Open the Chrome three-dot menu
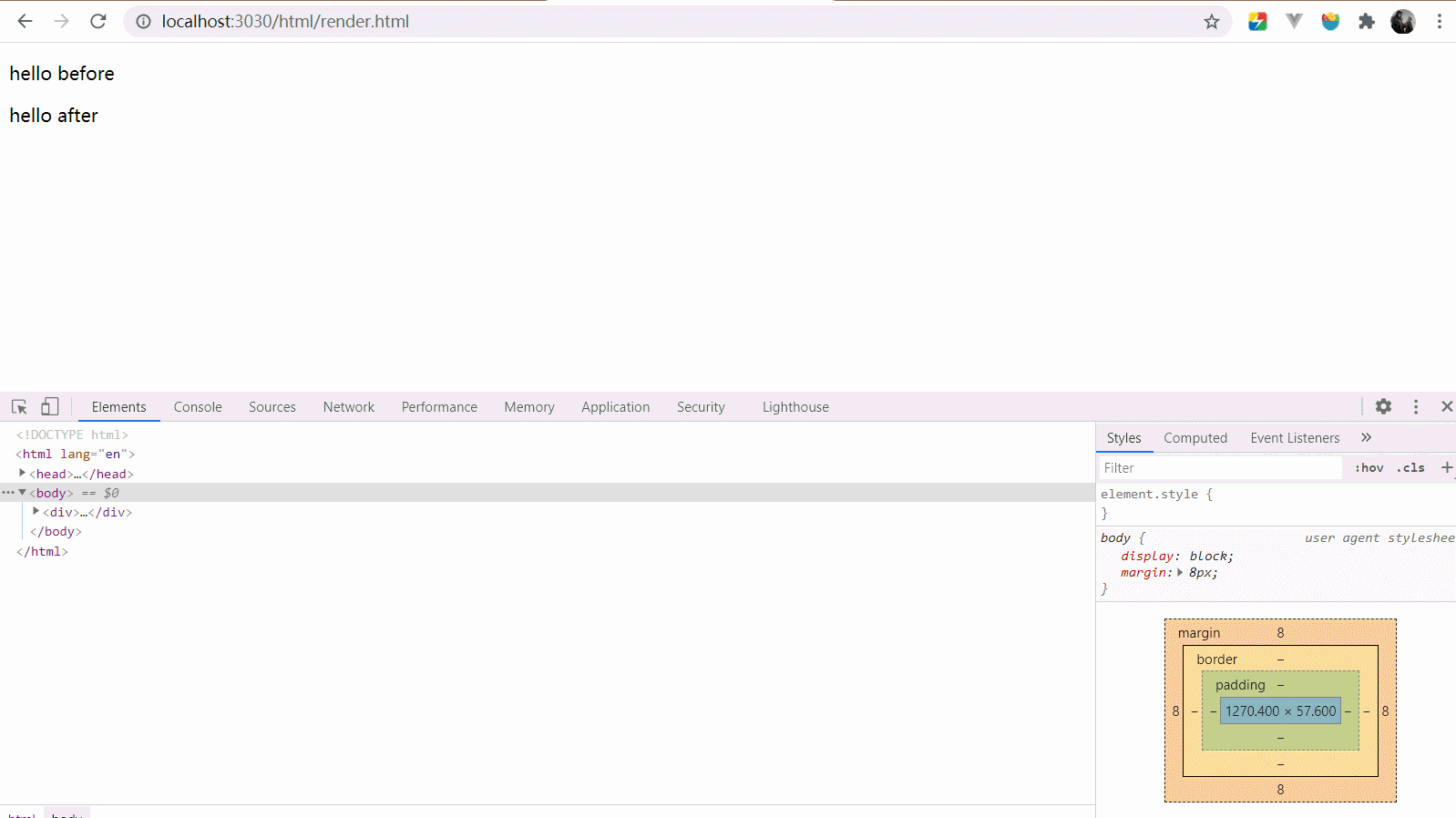Image resolution: width=1456 pixels, height=818 pixels. coord(1440,22)
